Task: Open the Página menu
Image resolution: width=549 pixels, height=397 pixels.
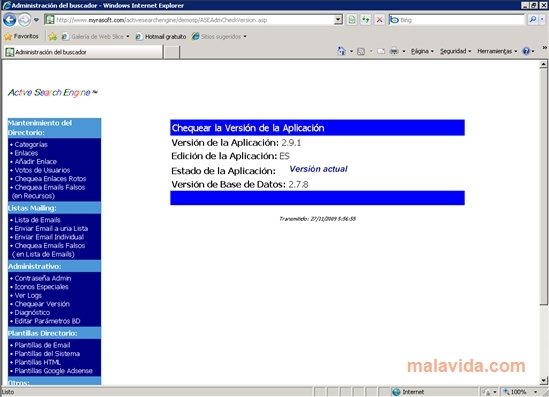Action: tap(422, 51)
